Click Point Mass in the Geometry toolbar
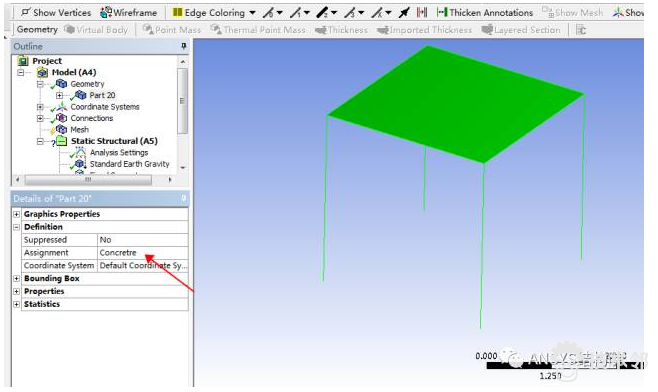Image resolution: width=658 pixels, height=392 pixels. [x=172, y=30]
